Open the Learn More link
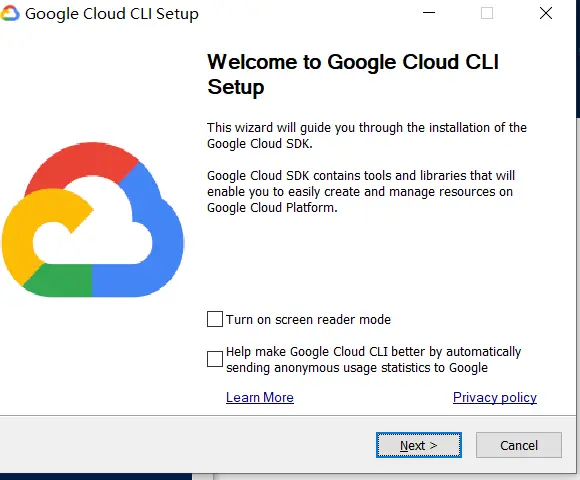The image size is (580, 480). pos(260,398)
